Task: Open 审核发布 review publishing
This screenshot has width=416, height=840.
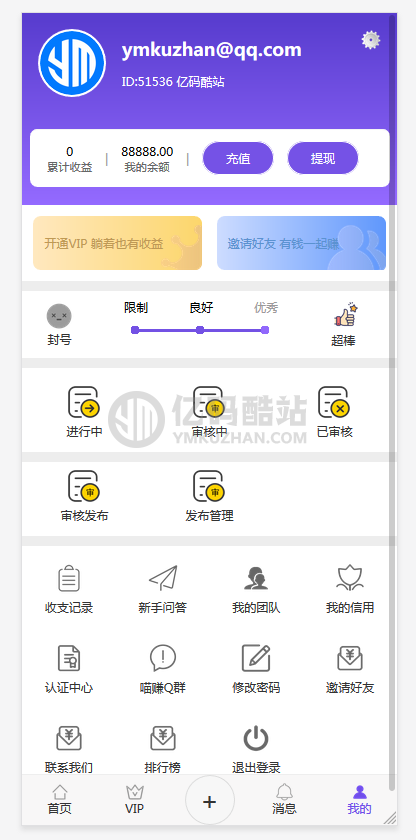Action: pos(84,496)
